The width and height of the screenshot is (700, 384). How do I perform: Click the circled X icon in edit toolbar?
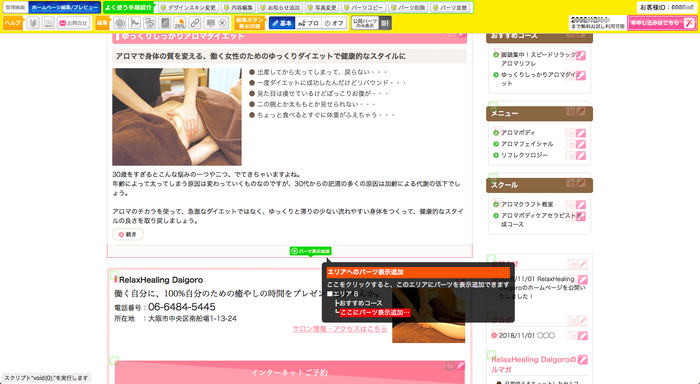[222, 23]
